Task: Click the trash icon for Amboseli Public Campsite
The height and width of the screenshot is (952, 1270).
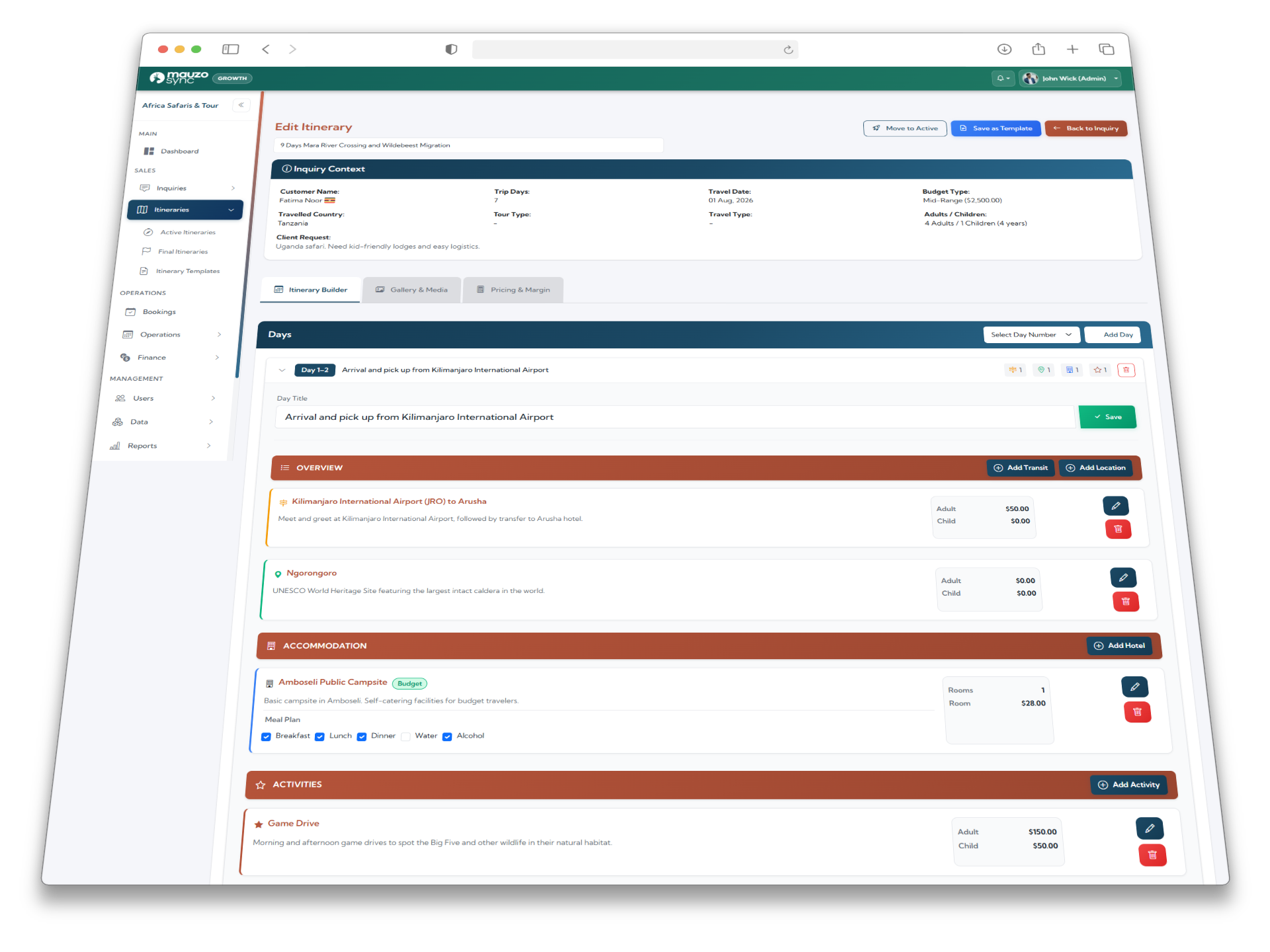Action: tap(1137, 712)
